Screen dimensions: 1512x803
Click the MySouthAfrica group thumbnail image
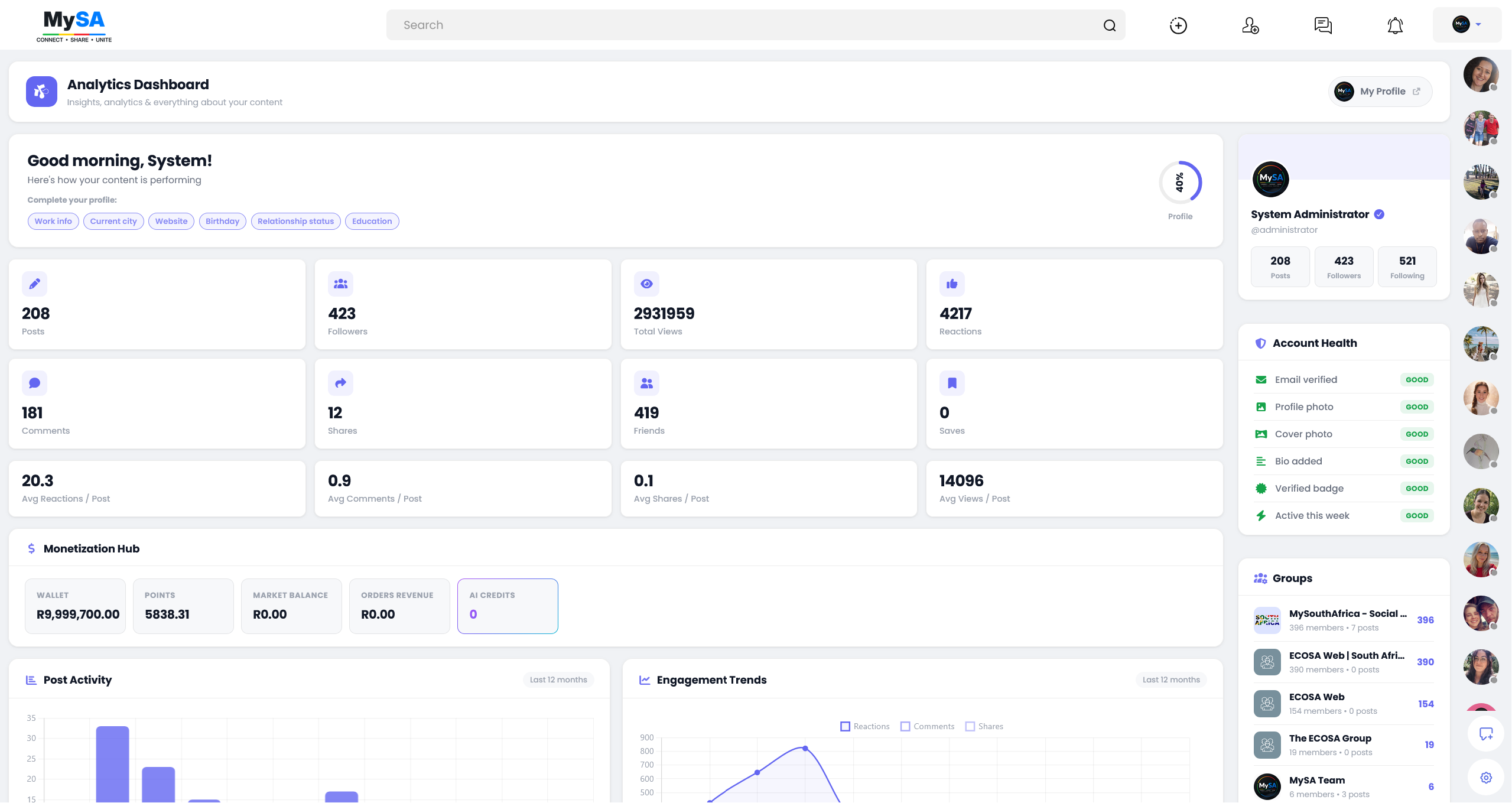1267,620
